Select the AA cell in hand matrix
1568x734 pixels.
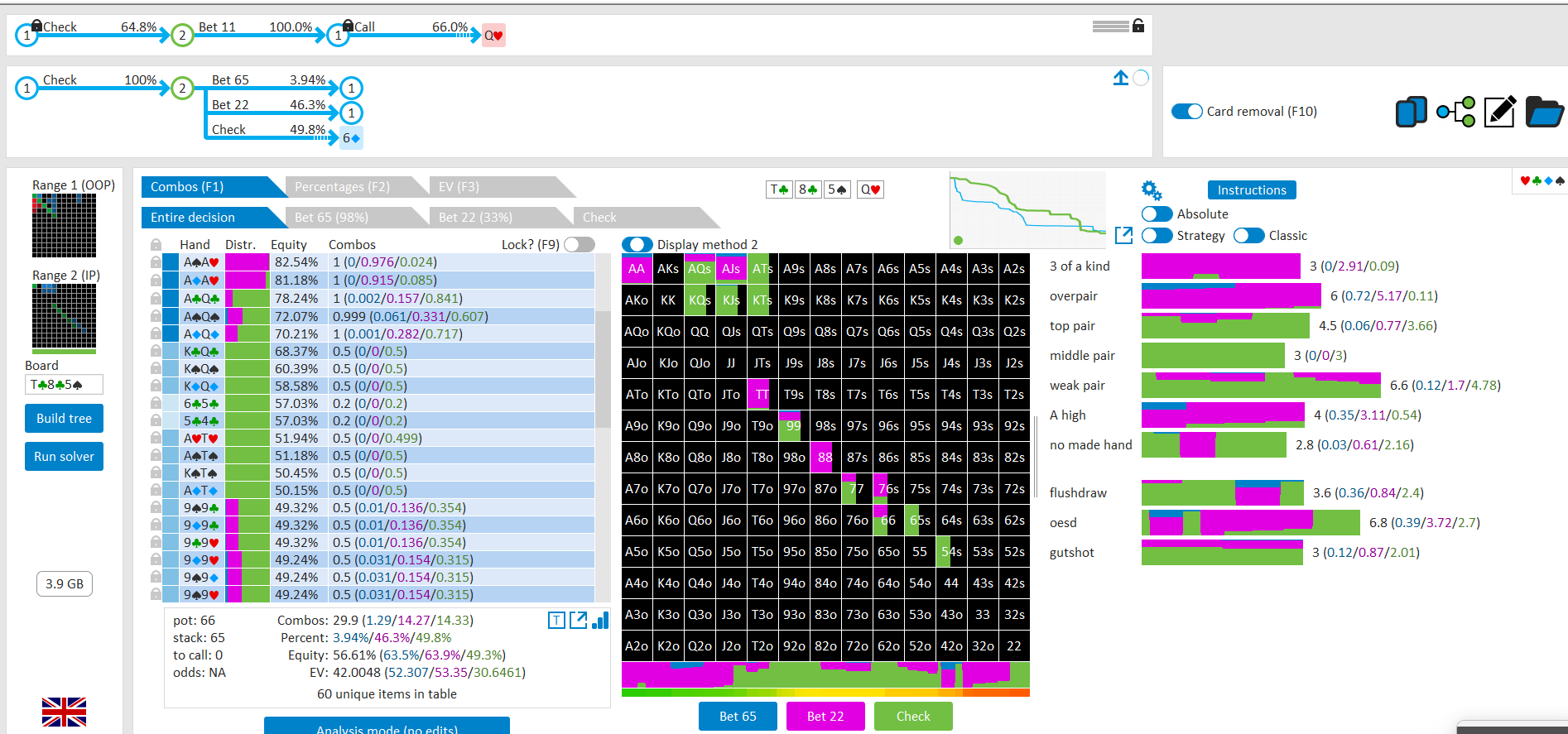coord(637,269)
